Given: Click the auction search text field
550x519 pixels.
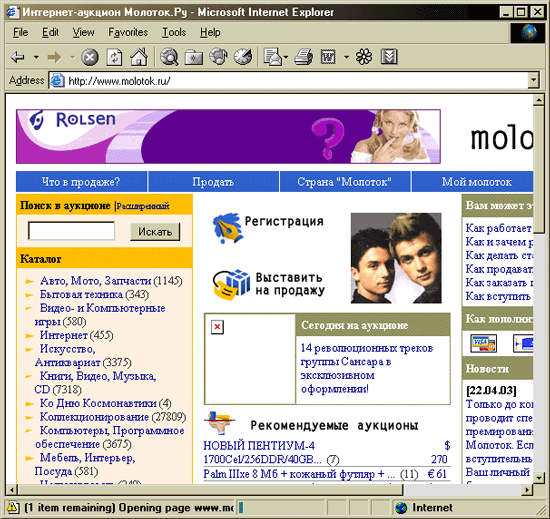Looking at the screenshot, I should pos(72,231).
